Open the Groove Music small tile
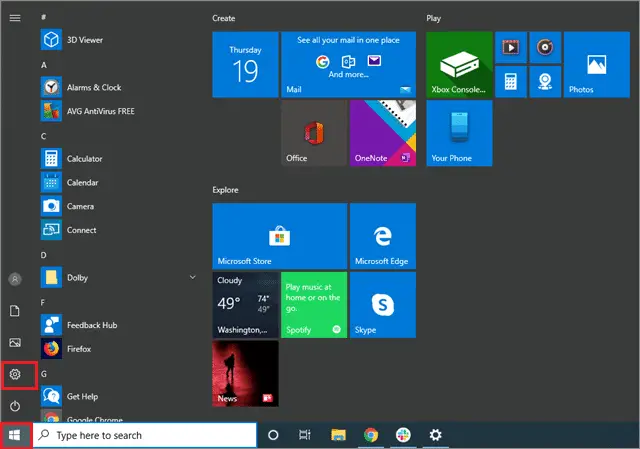The height and width of the screenshot is (449, 640). 545,47
